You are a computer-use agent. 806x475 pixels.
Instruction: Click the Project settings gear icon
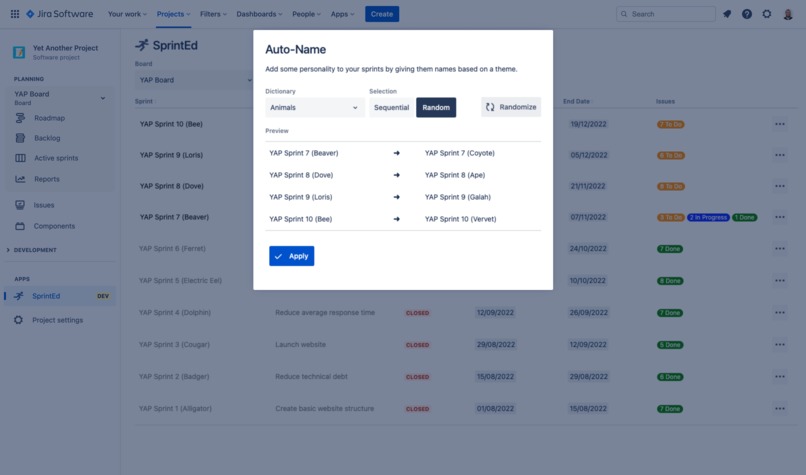coord(19,320)
